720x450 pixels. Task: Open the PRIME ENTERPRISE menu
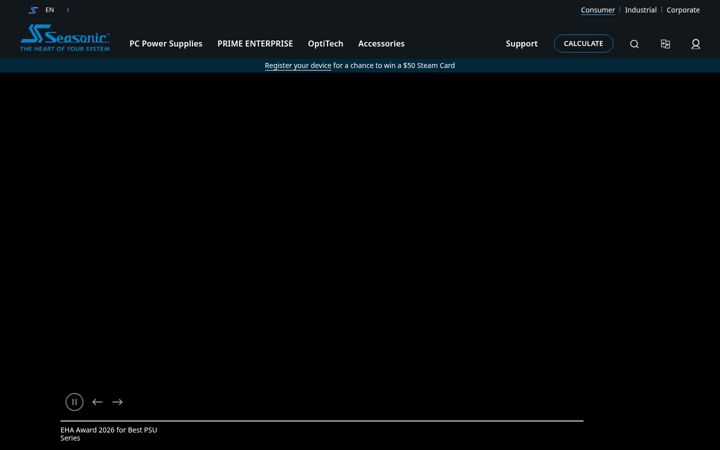click(255, 44)
